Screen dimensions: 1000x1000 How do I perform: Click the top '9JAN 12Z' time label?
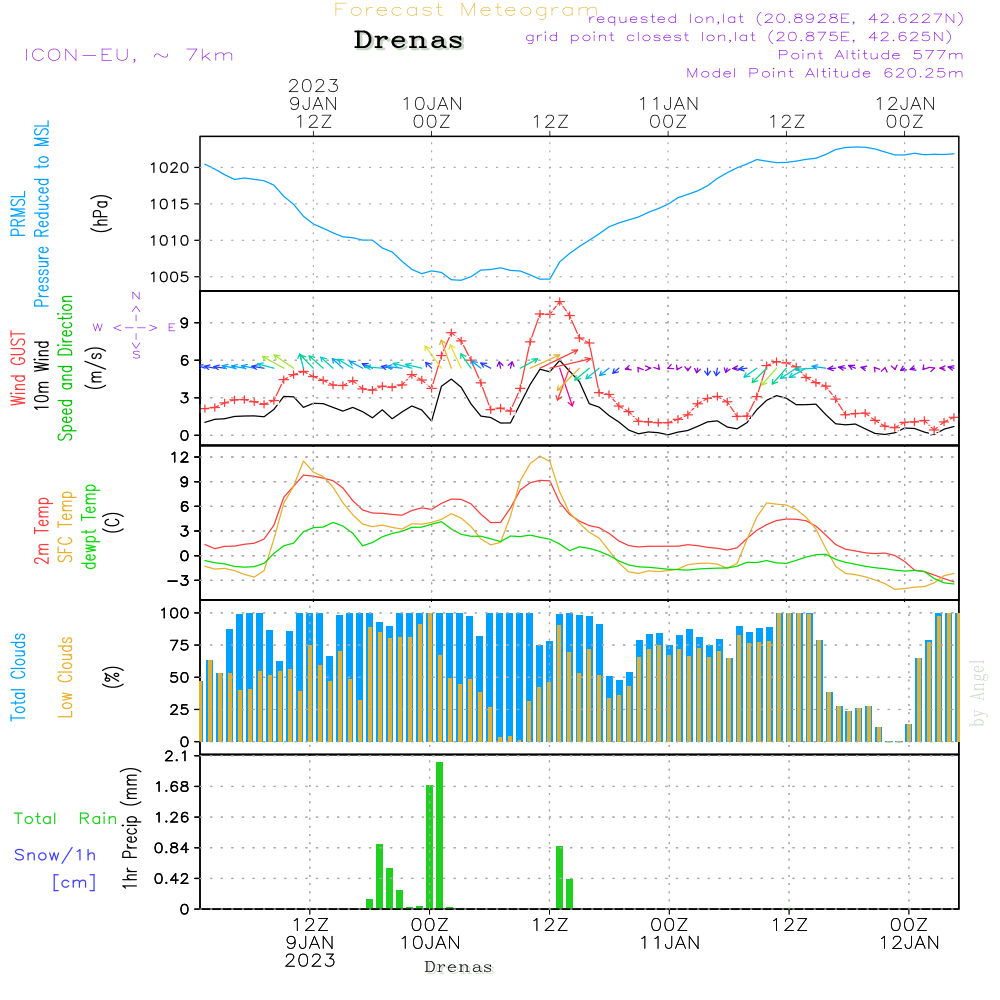click(x=313, y=112)
